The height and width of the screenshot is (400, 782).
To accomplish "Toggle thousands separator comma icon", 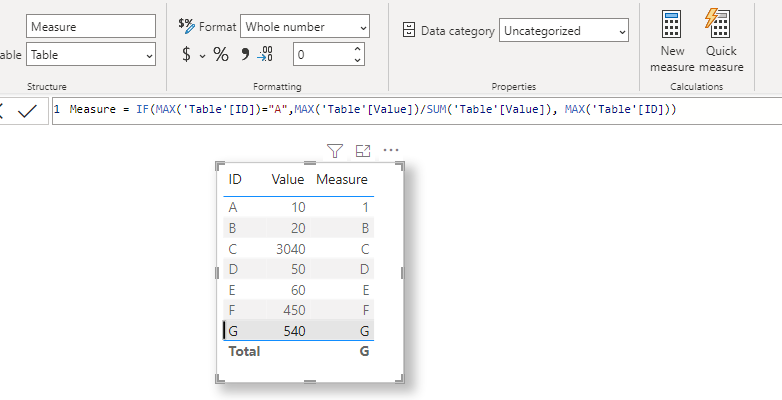I will click(245, 54).
